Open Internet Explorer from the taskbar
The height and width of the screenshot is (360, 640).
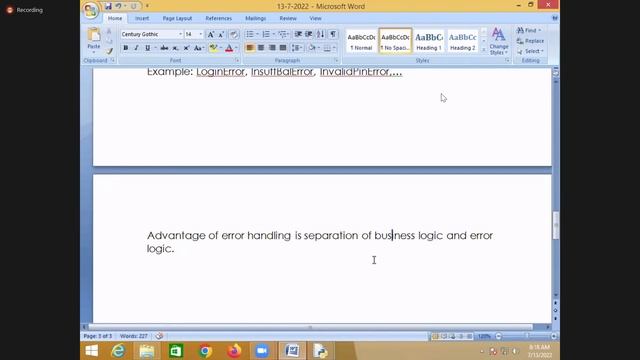pyautogui.click(x=118, y=351)
